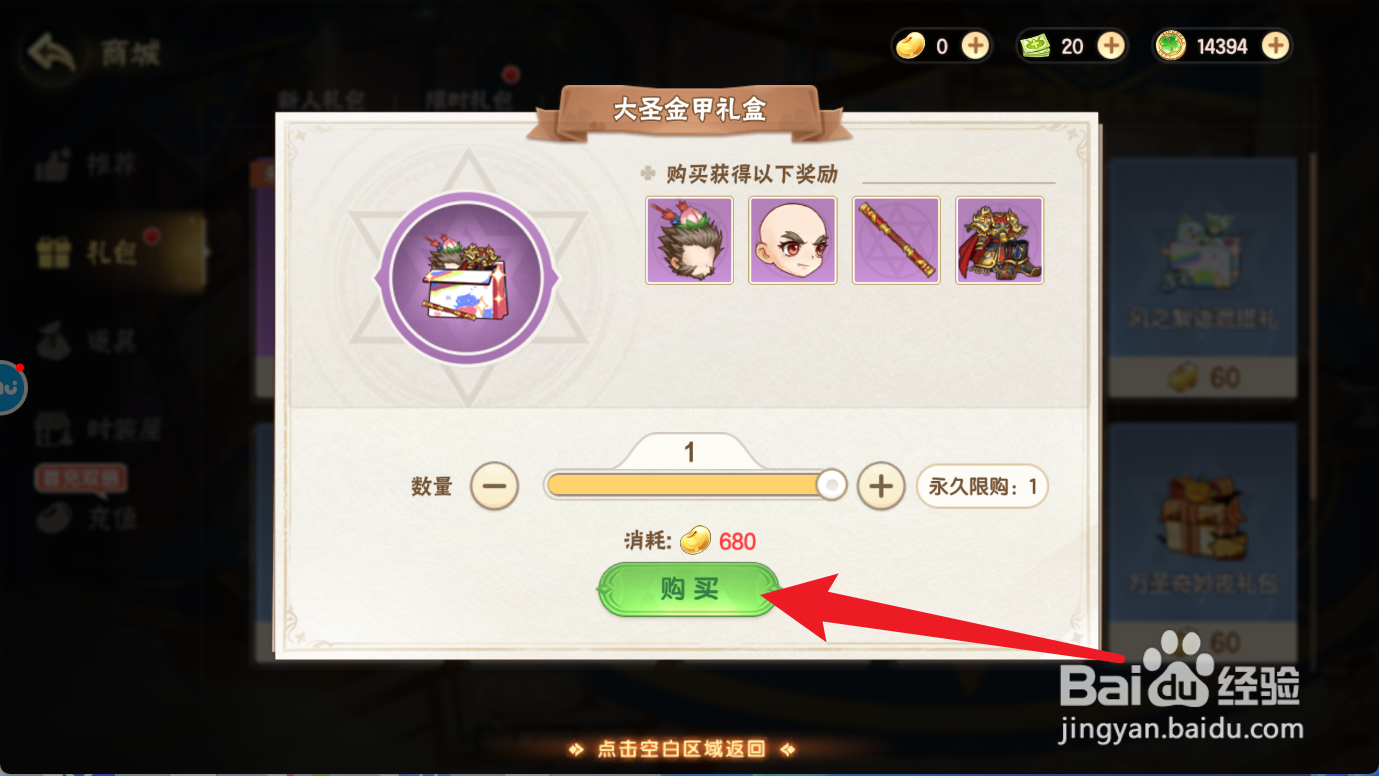Add gold ingots with the plus icon
Viewport: 1379px width, 776px height.
pyautogui.click(x=975, y=45)
